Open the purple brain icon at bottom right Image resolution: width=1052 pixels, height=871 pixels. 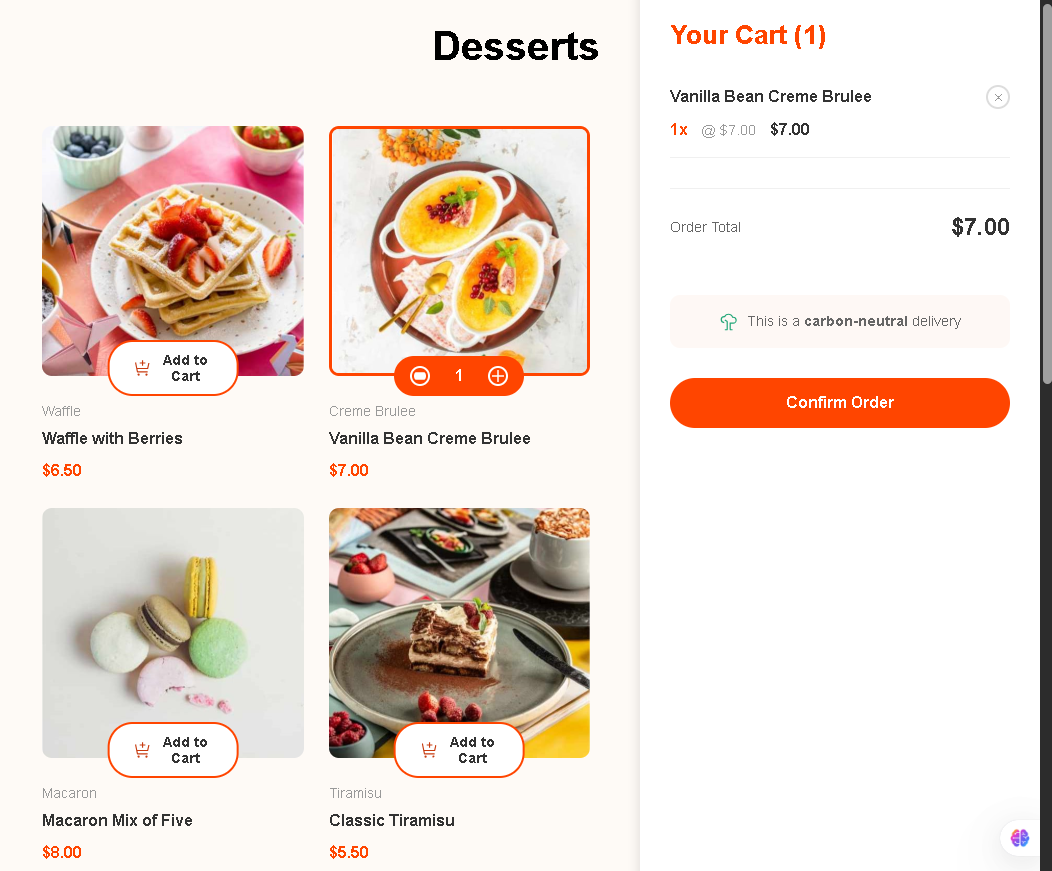[x=1019, y=838]
